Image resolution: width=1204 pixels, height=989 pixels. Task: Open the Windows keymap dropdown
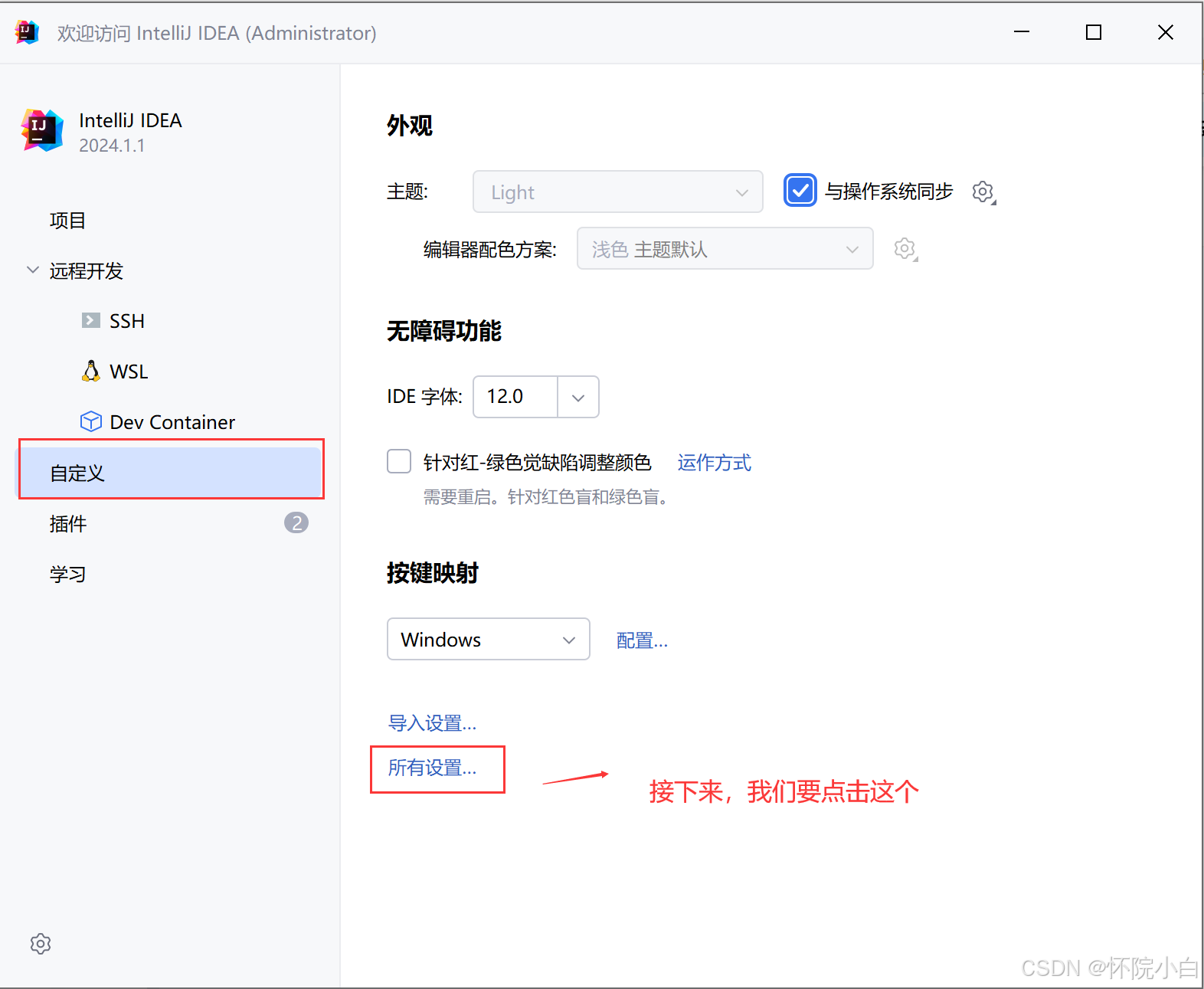489,639
